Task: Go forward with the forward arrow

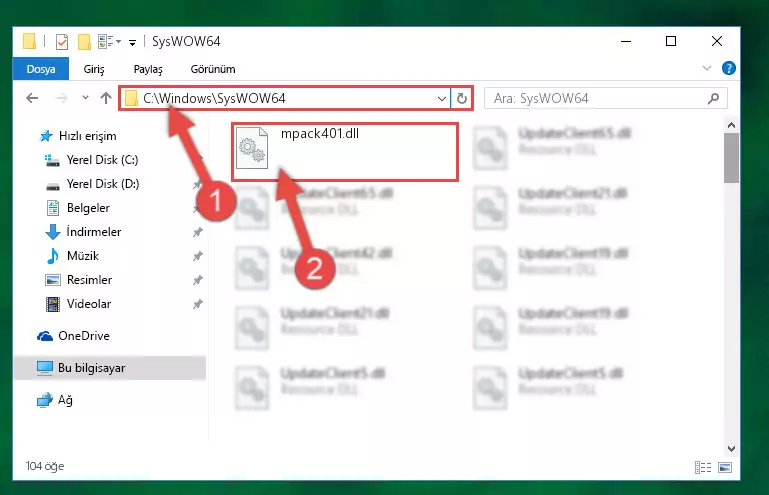Action: tap(61, 98)
